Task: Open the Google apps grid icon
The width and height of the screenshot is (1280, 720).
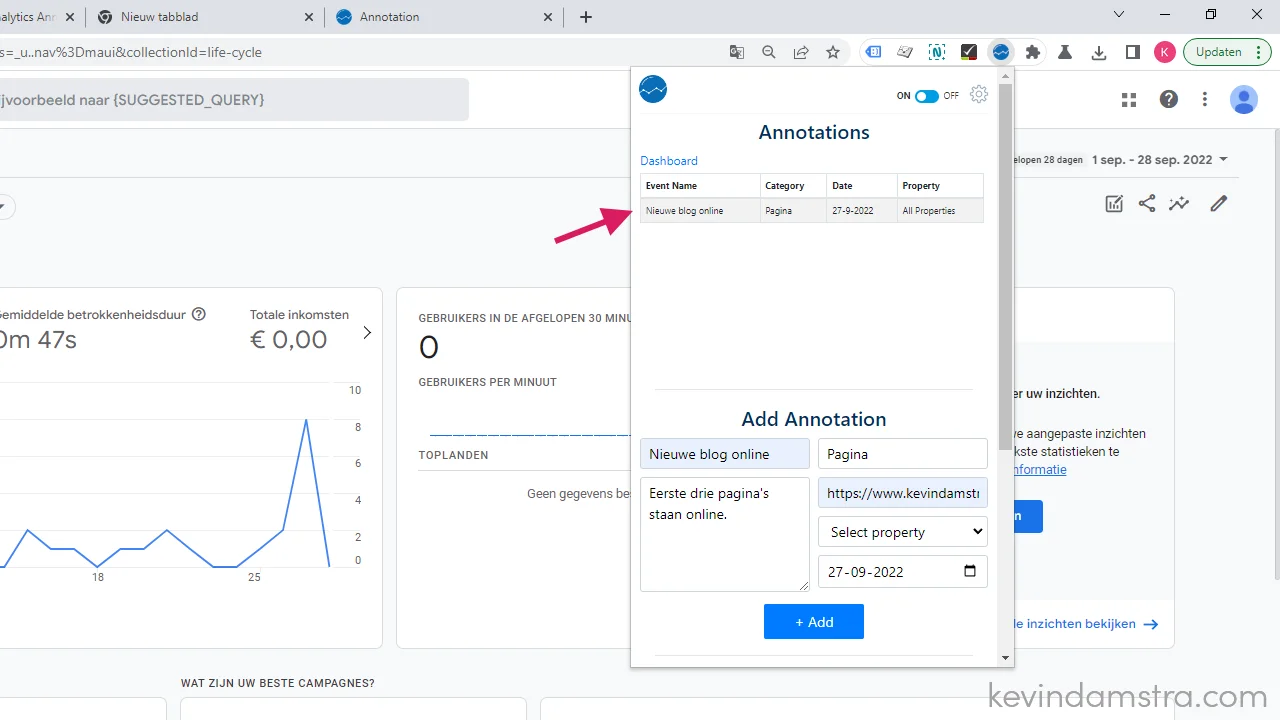Action: tap(1129, 99)
